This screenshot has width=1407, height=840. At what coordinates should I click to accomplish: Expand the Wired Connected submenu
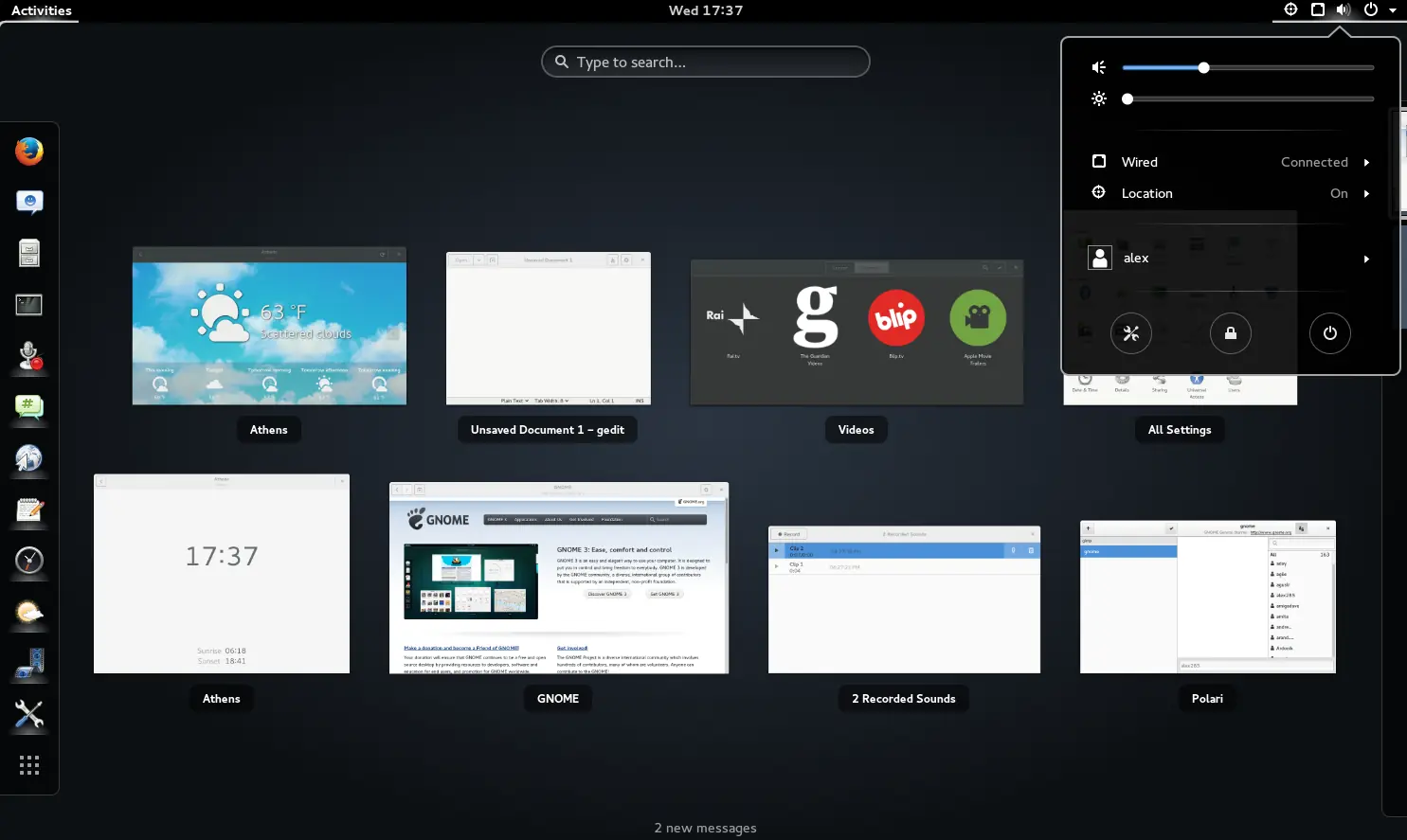(1231, 162)
